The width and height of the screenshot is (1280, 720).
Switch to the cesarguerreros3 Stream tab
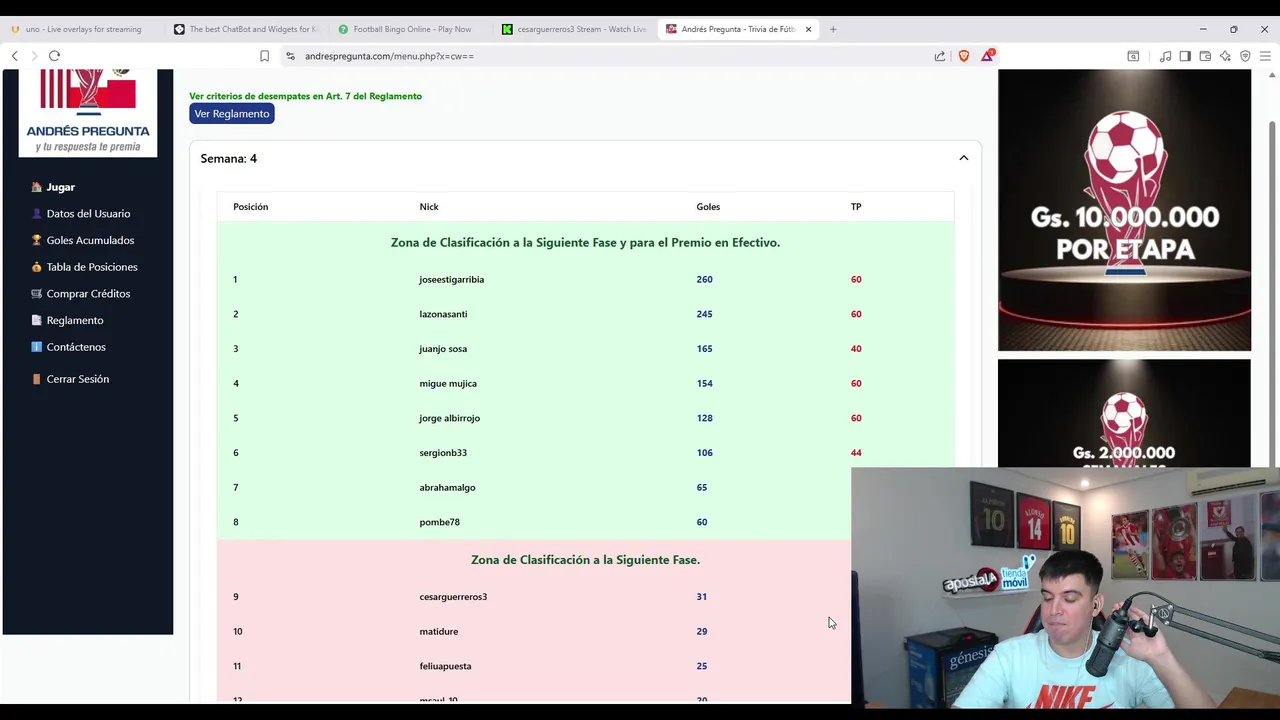575,29
